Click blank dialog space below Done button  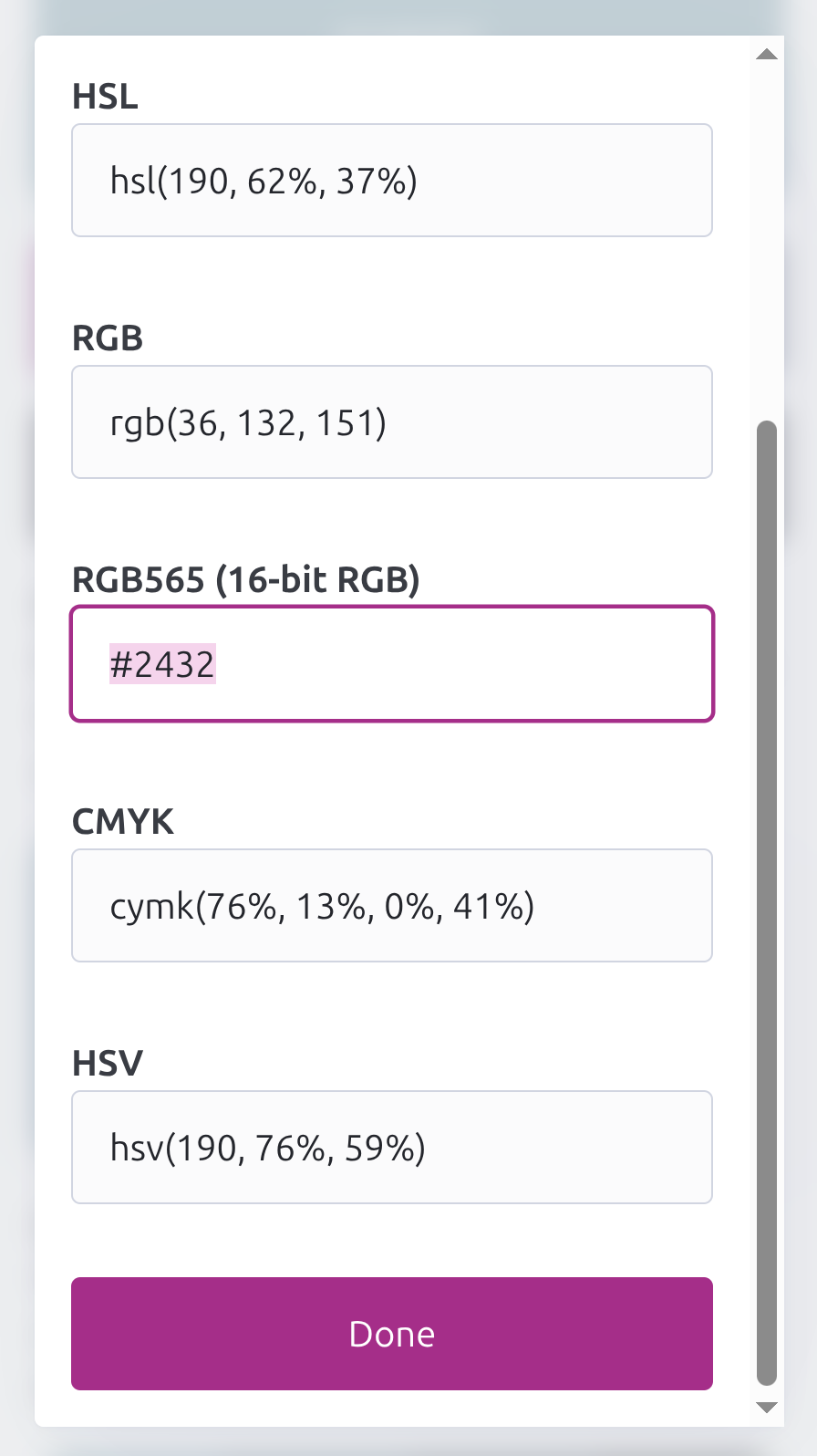[392, 1409]
